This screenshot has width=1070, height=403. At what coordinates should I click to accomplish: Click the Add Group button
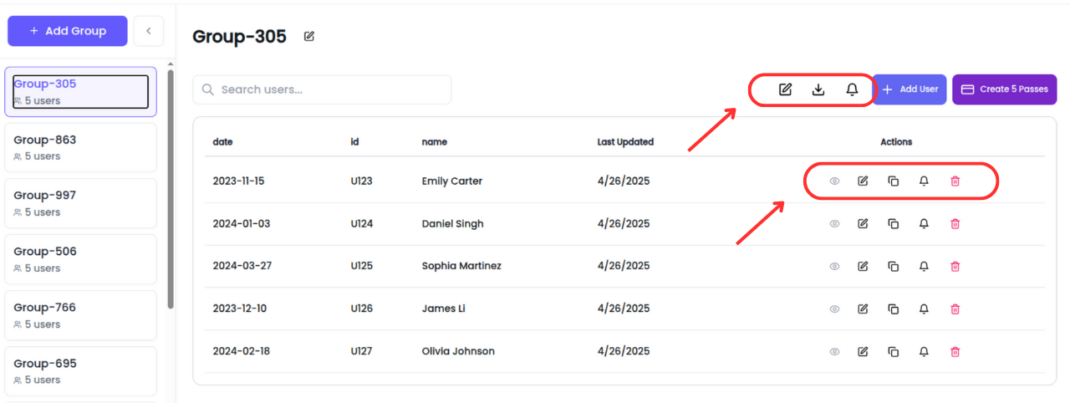tap(68, 31)
